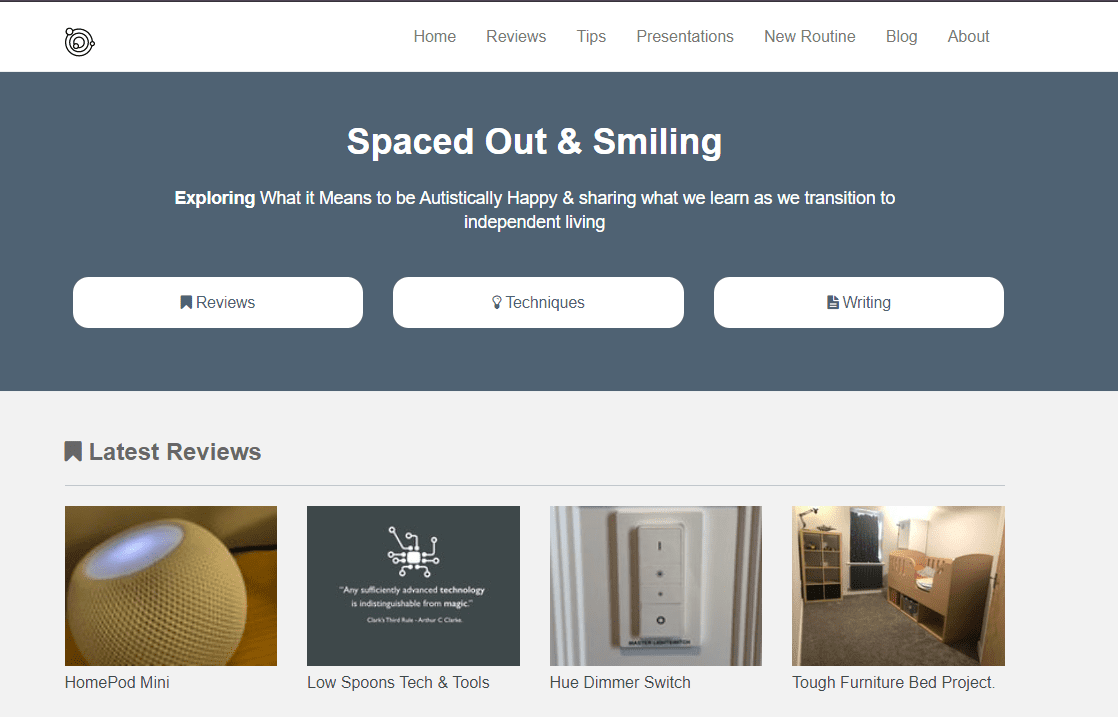Screen dimensions: 1118x717
Task: Open the Home menu item
Action: coord(435,36)
